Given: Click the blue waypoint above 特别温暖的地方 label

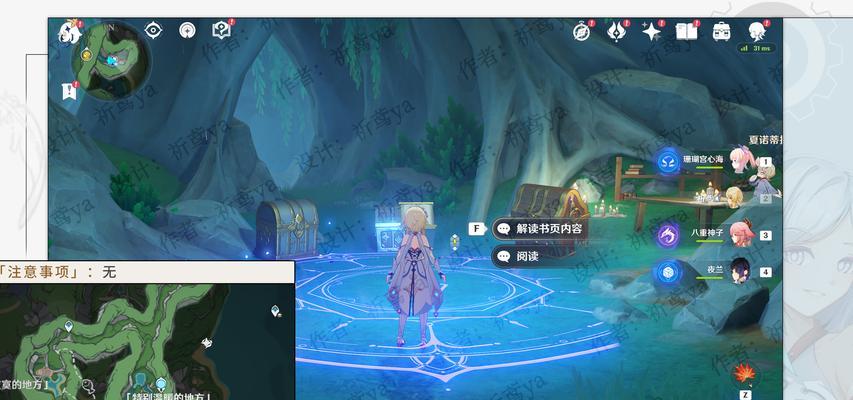Looking at the screenshot, I should pos(160,384).
